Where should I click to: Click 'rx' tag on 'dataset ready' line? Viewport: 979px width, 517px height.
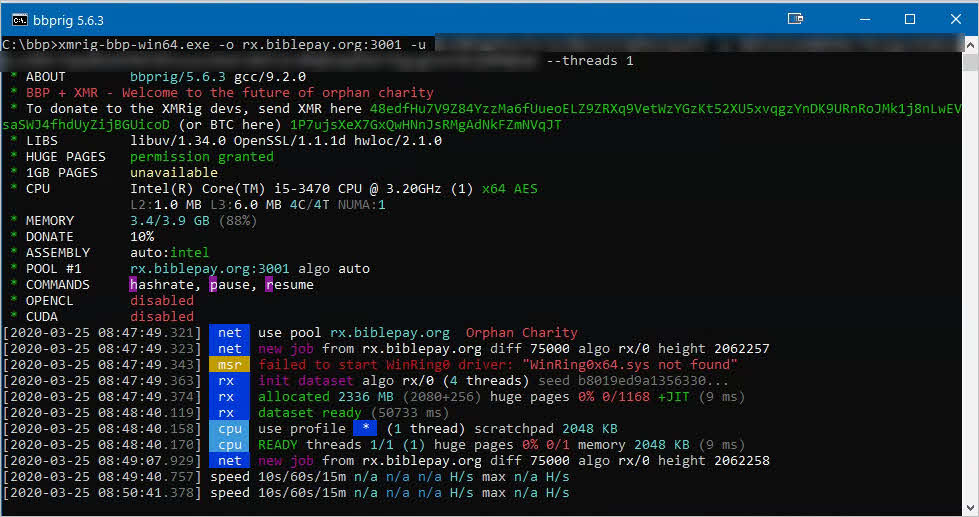(229, 413)
